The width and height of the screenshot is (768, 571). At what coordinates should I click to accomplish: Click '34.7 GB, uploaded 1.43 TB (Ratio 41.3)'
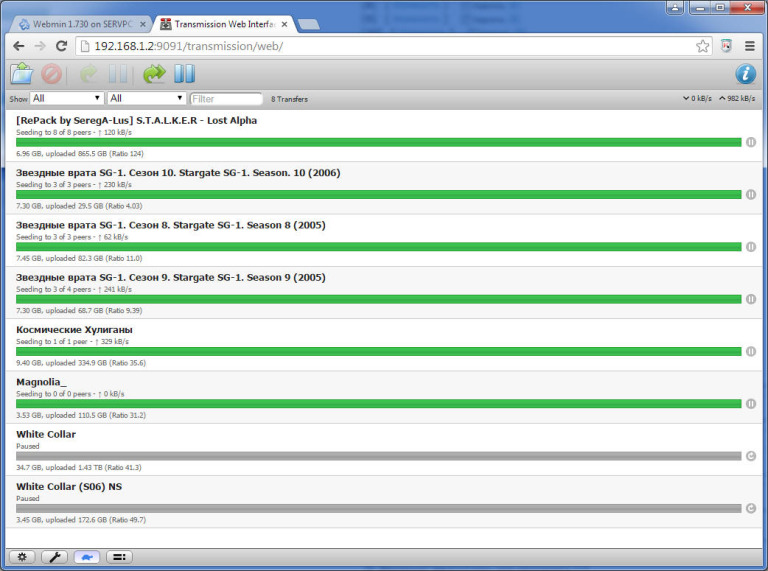pyautogui.click(x=79, y=468)
